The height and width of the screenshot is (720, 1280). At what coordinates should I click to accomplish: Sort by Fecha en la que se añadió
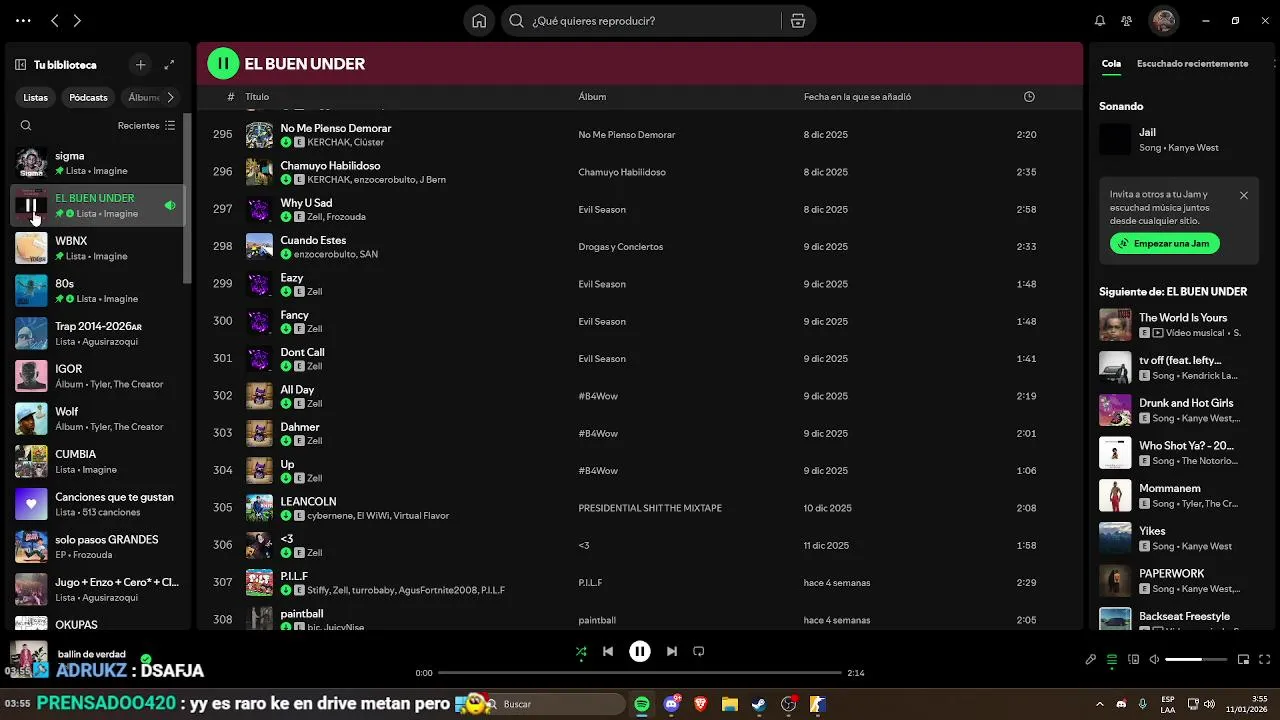(857, 97)
